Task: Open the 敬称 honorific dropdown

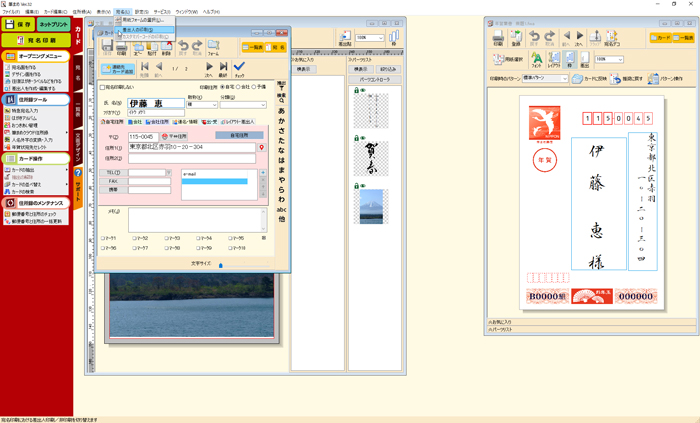Action: (x=211, y=104)
